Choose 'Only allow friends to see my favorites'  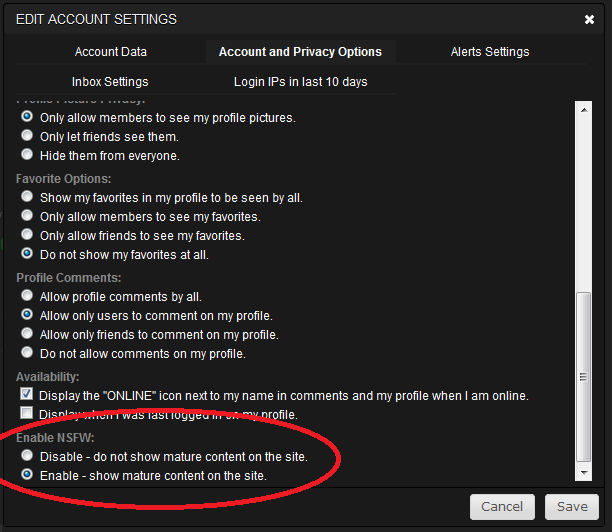[27, 235]
